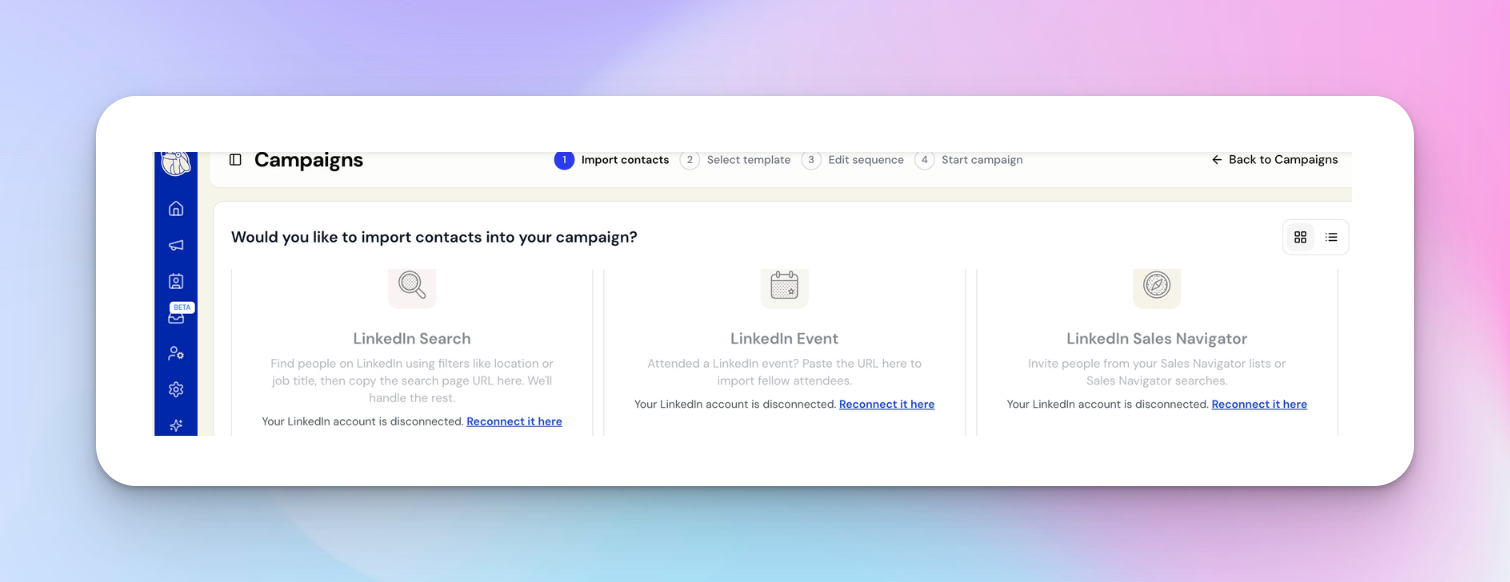Click the Campaigns page heading
This screenshot has width=1510, height=582.
[308, 160]
